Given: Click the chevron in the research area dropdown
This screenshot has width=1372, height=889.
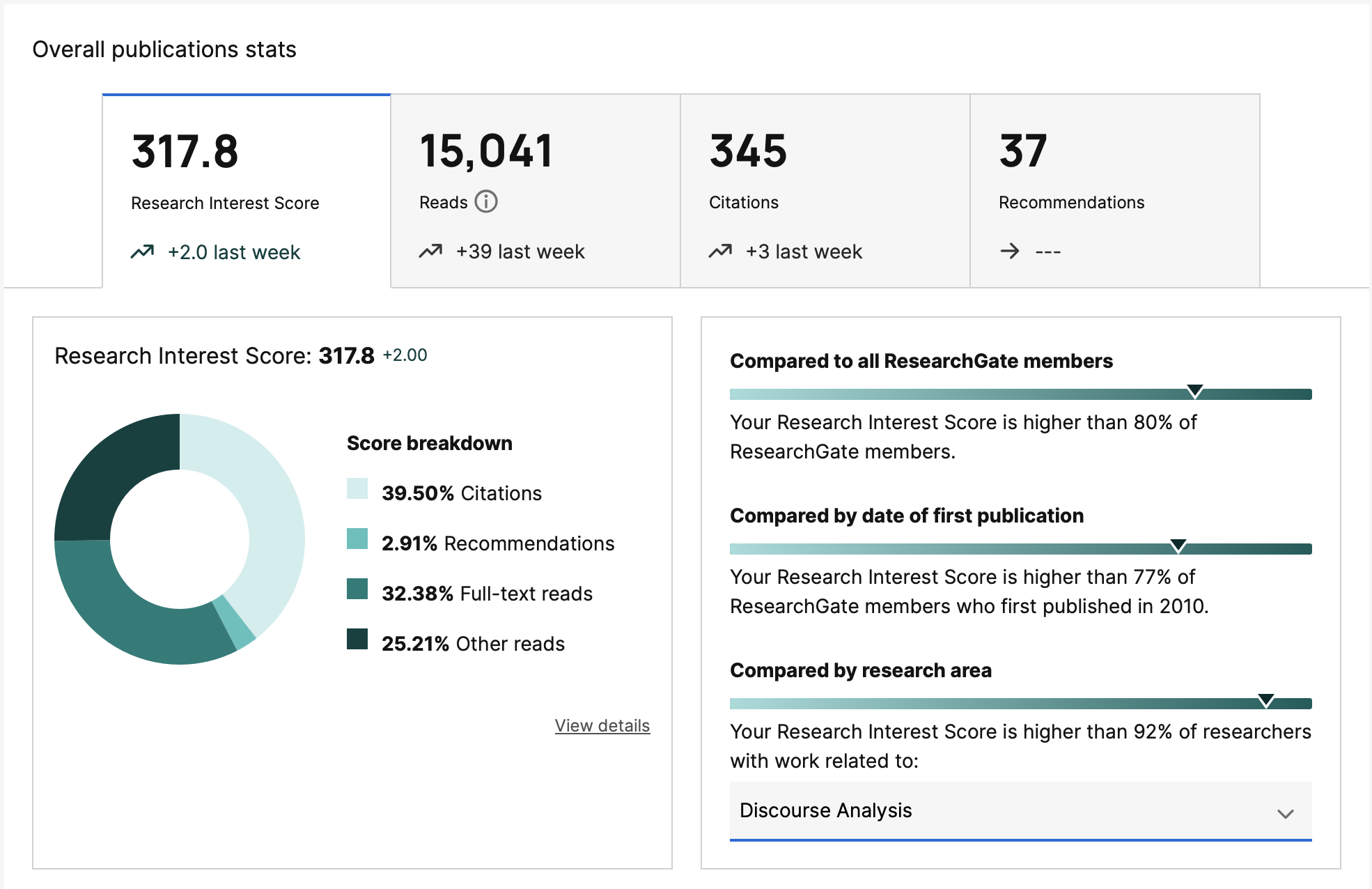Looking at the screenshot, I should (x=1286, y=814).
